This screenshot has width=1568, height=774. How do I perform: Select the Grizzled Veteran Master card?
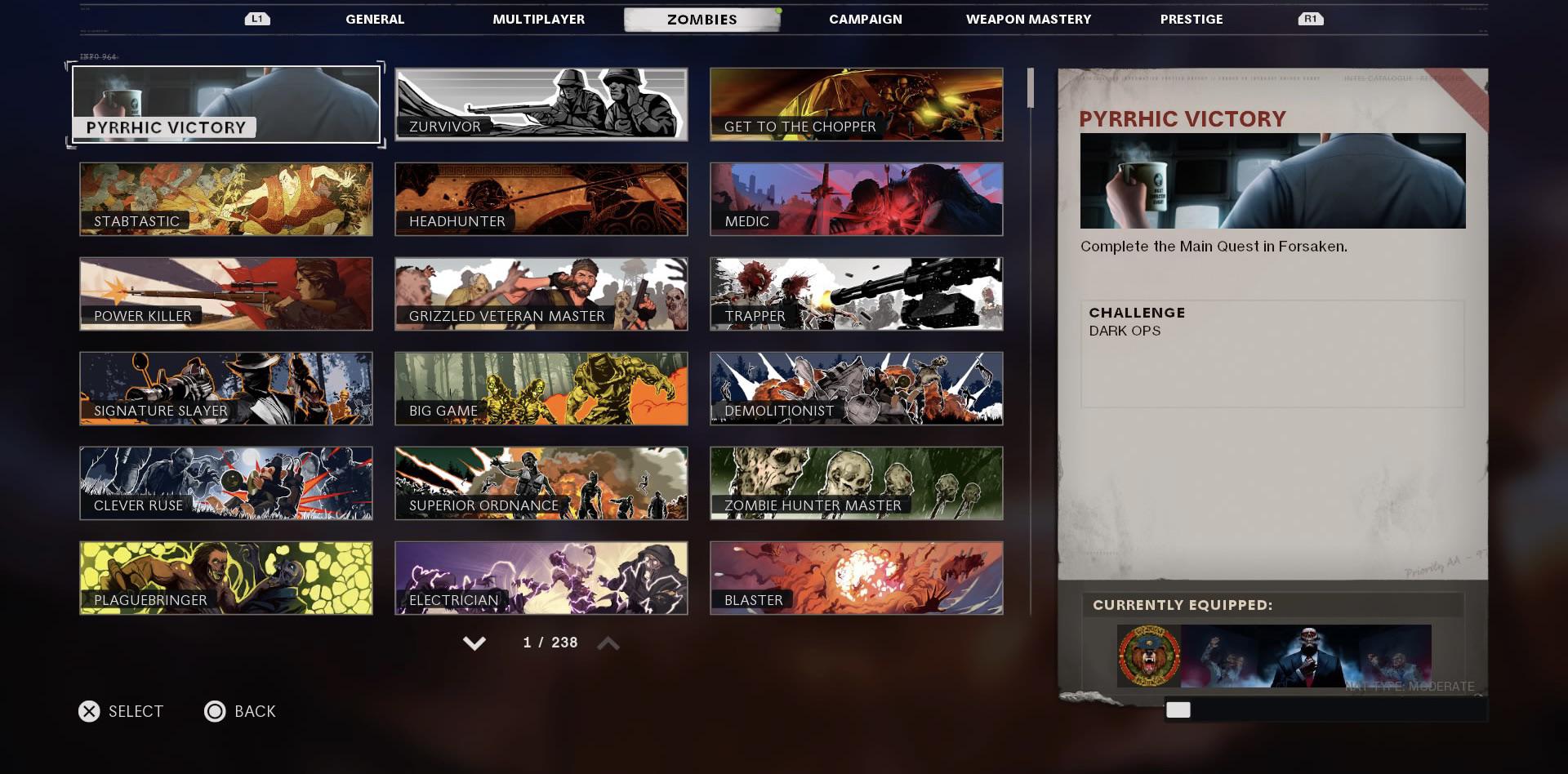click(x=541, y=294)
